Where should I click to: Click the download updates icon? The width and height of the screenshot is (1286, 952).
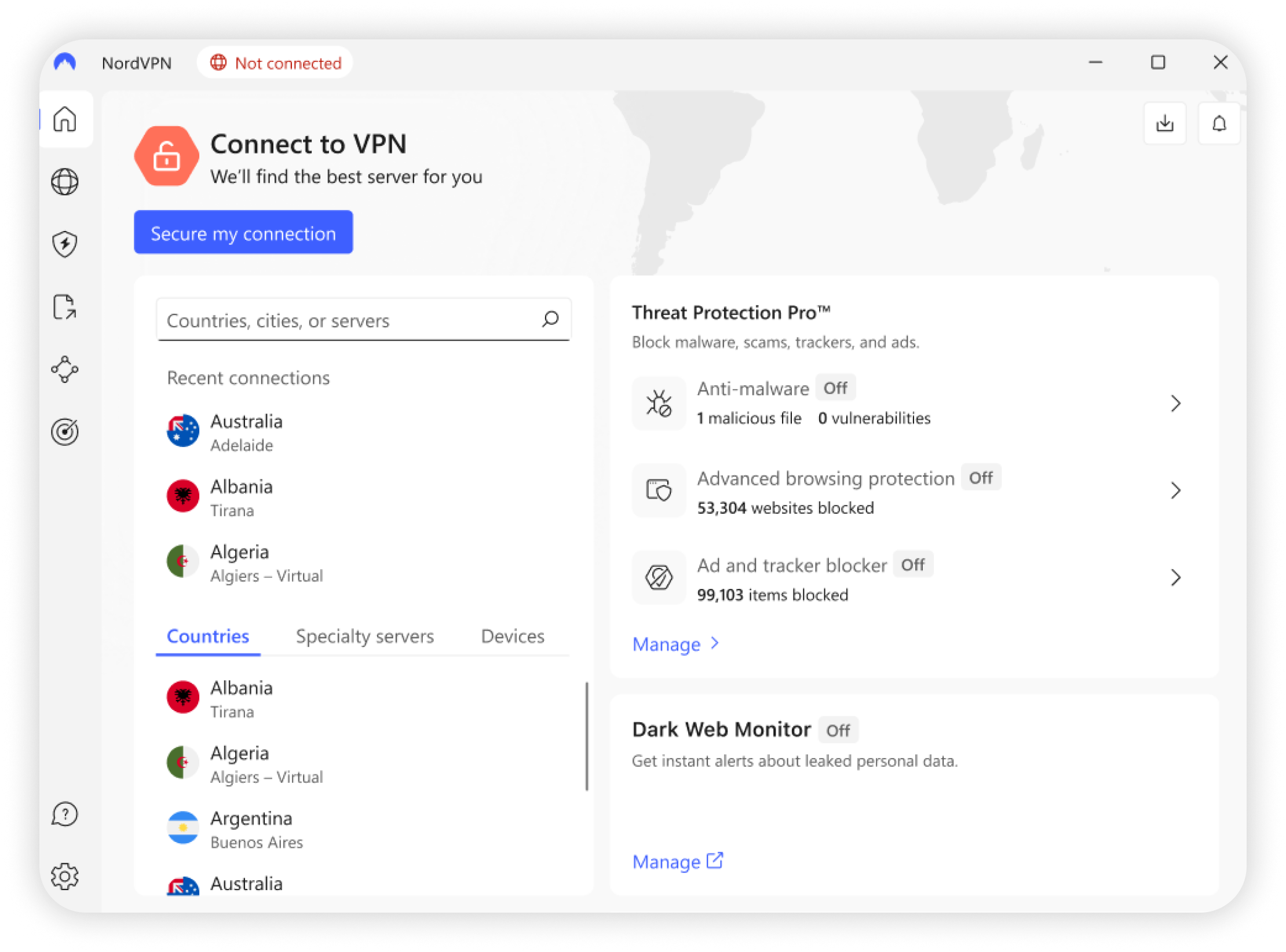pos(1165,123)
